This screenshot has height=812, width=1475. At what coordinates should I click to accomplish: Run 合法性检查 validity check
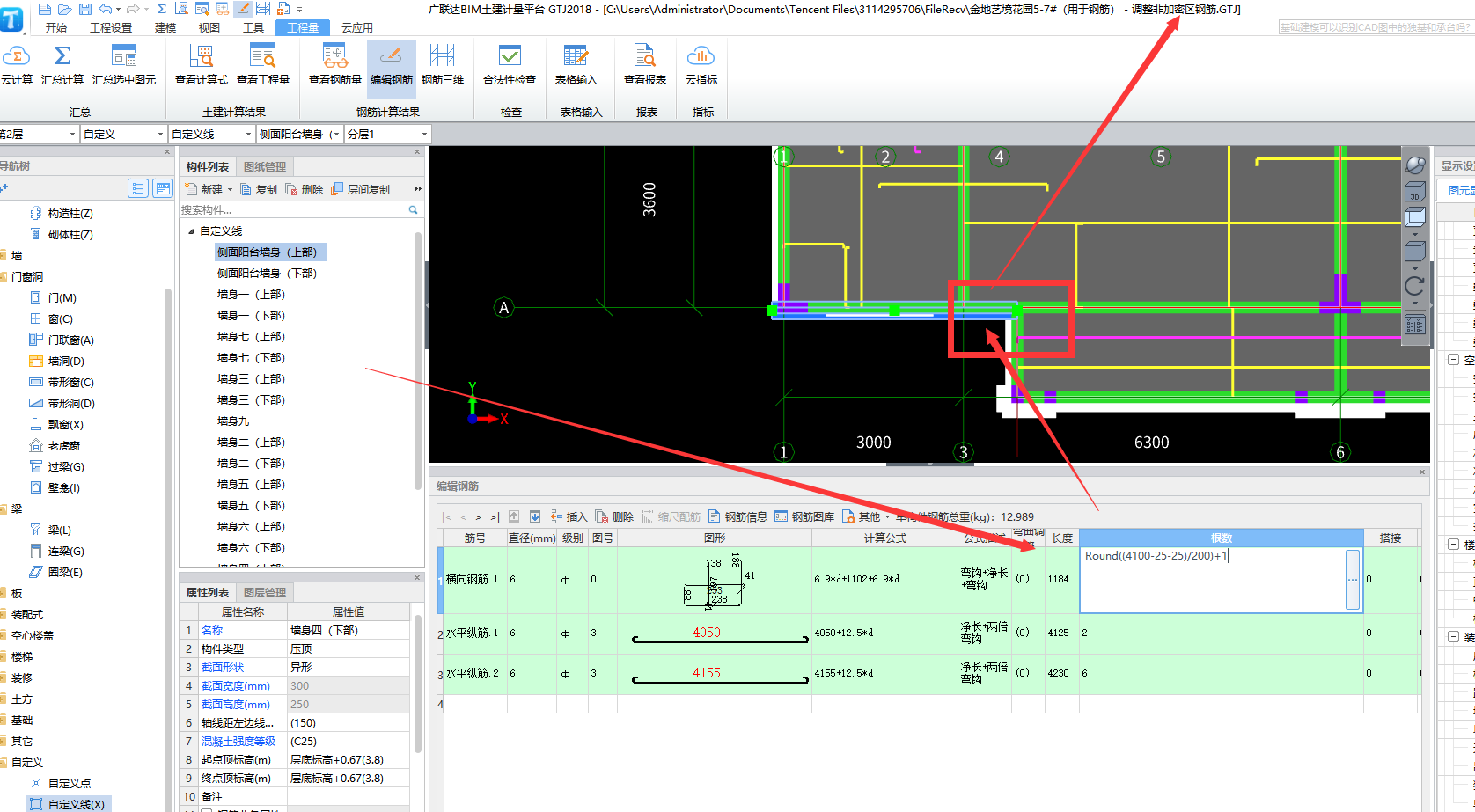tap(510, 65)
